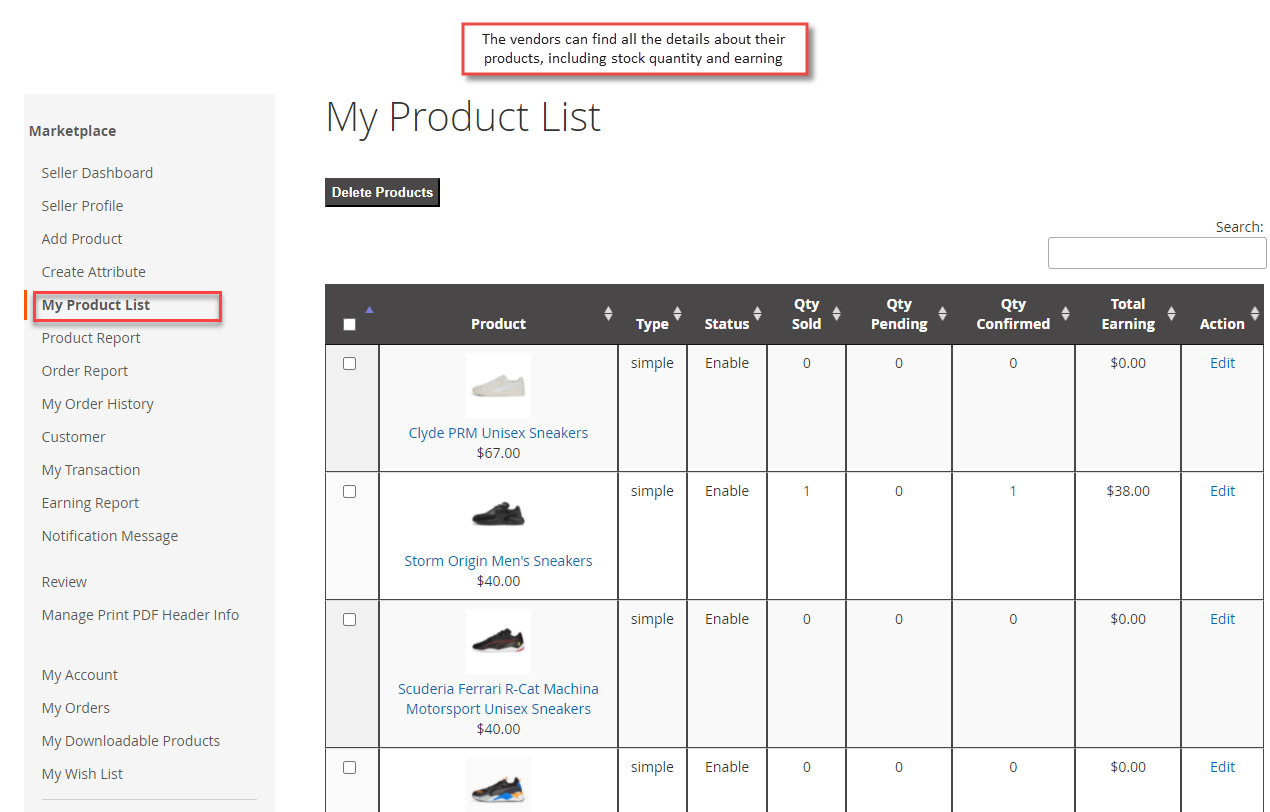The image size is (1270, 812).
Task: Sort by the Product column arrows
Action: (x=608, y=314)
